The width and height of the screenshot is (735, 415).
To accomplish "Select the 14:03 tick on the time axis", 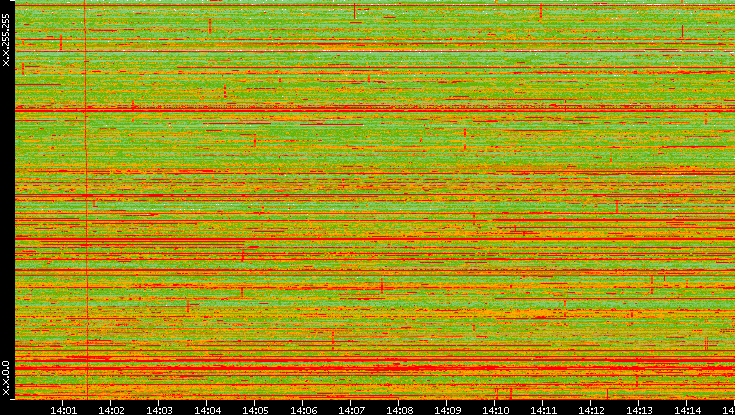I will (x=160, y=408).
